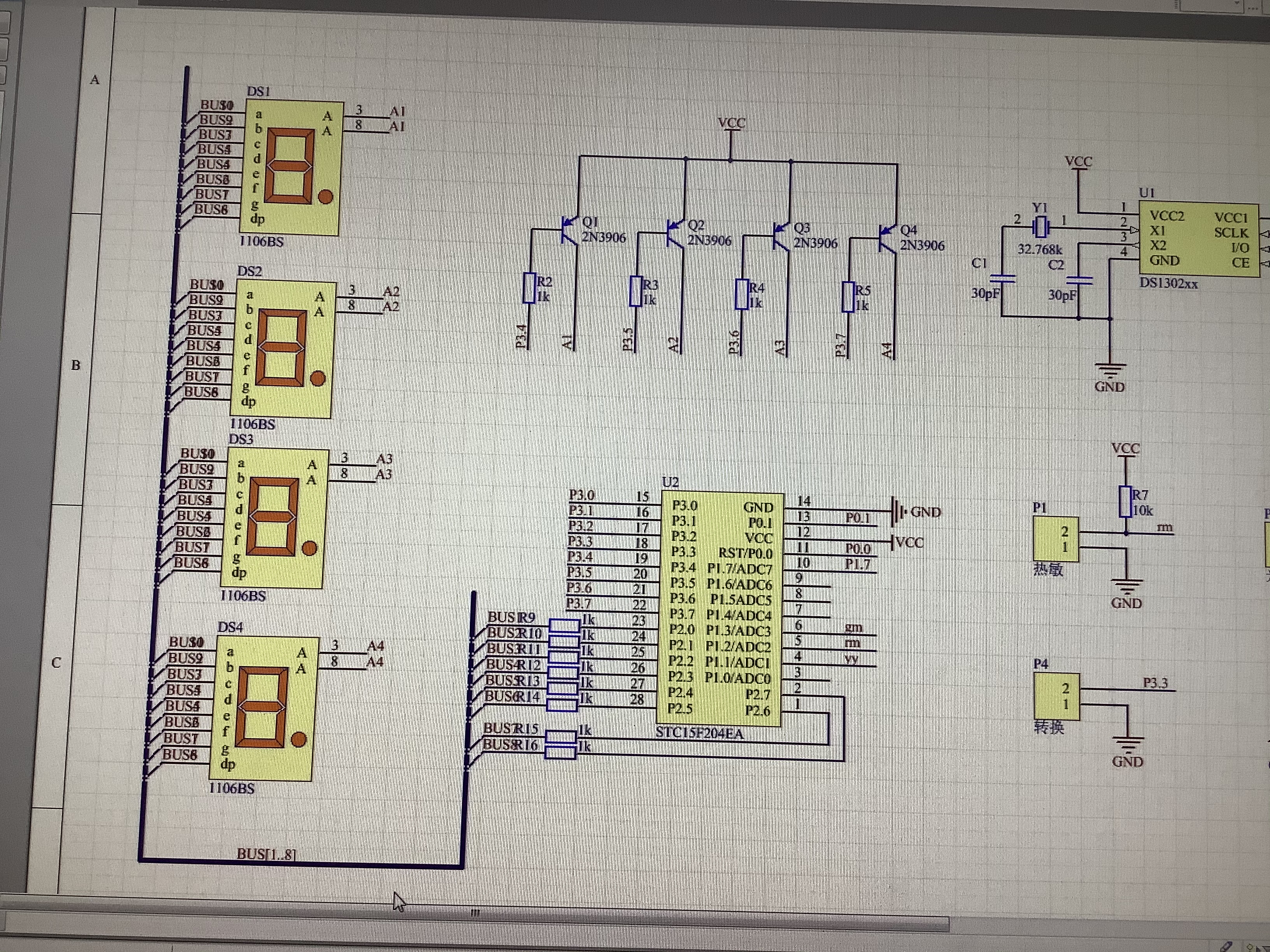Click the STC15F204EA part name text
Screen dimensions: 1270x952
(699, 733)
